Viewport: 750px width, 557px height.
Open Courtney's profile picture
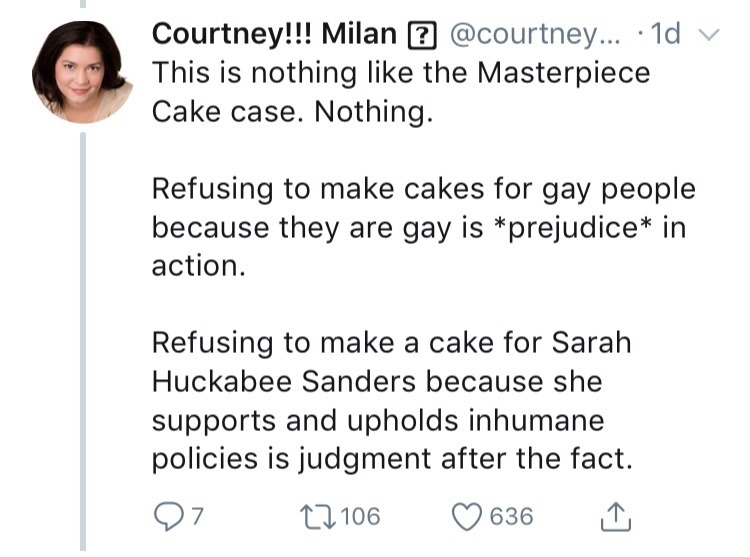[x=83, y=72]
